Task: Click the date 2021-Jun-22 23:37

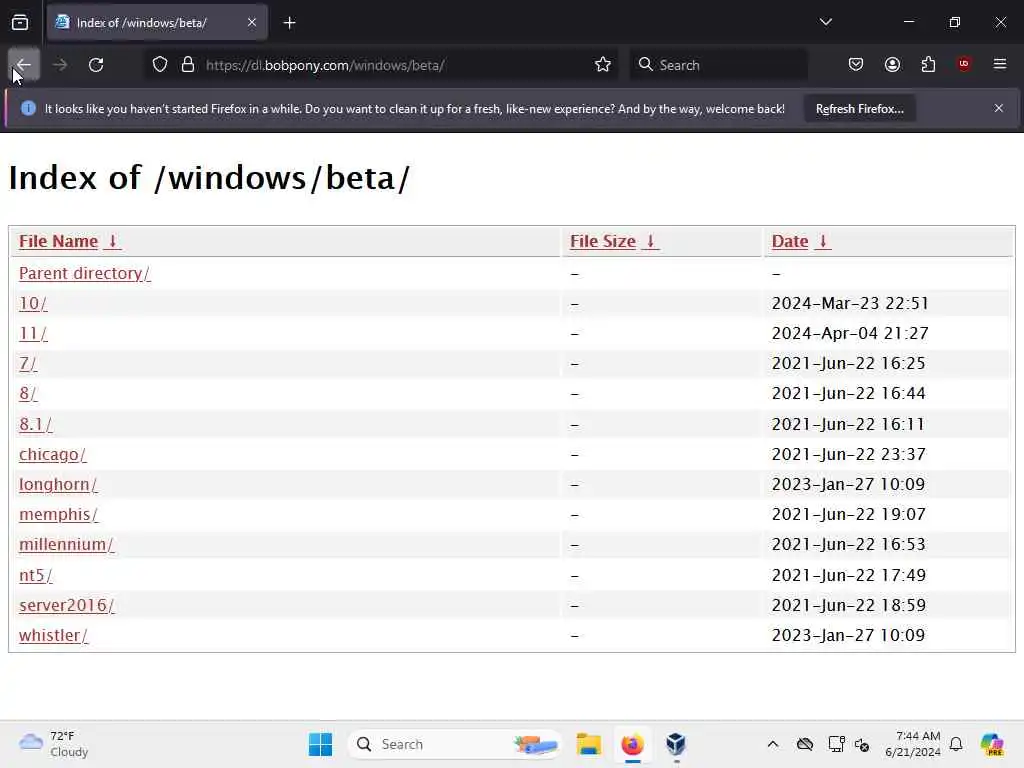Action: tap(848, 455)
